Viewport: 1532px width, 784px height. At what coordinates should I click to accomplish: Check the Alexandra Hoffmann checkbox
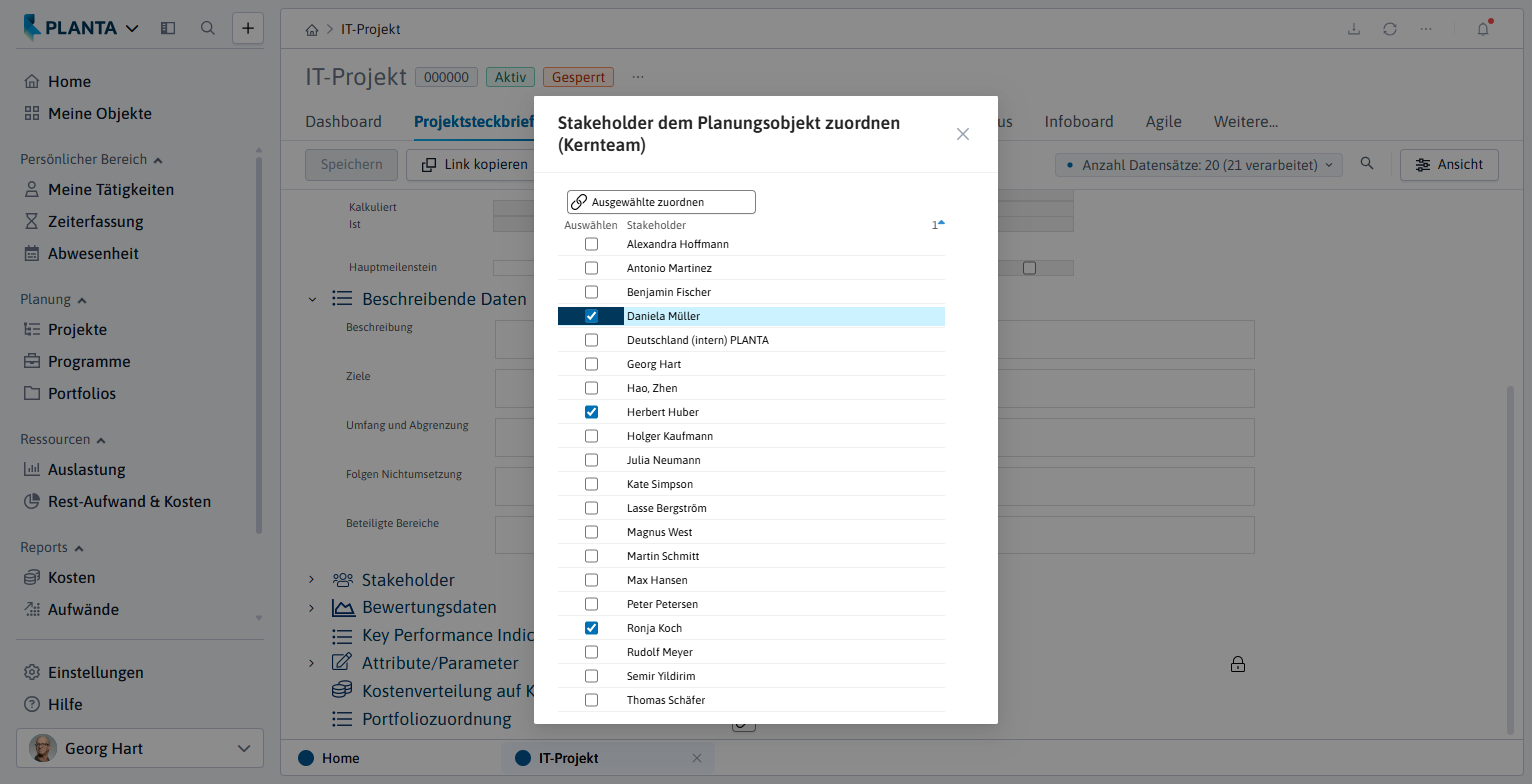click(x=591, y=244)
